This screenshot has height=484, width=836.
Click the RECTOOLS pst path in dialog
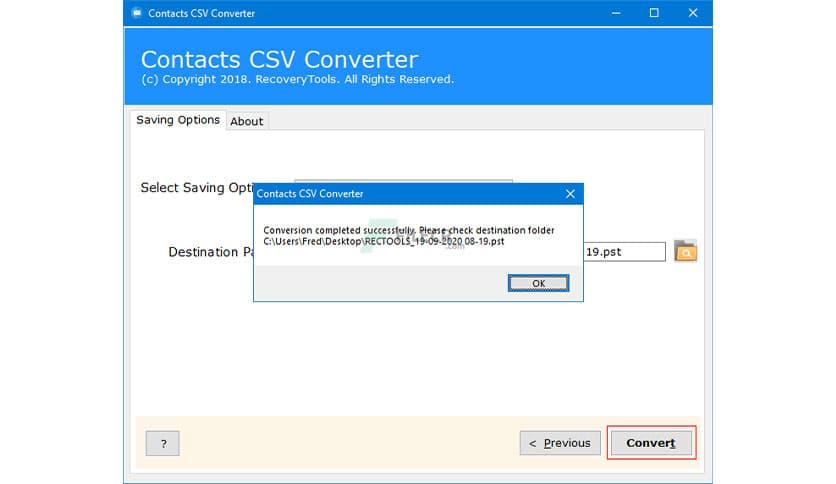(384, 241)
